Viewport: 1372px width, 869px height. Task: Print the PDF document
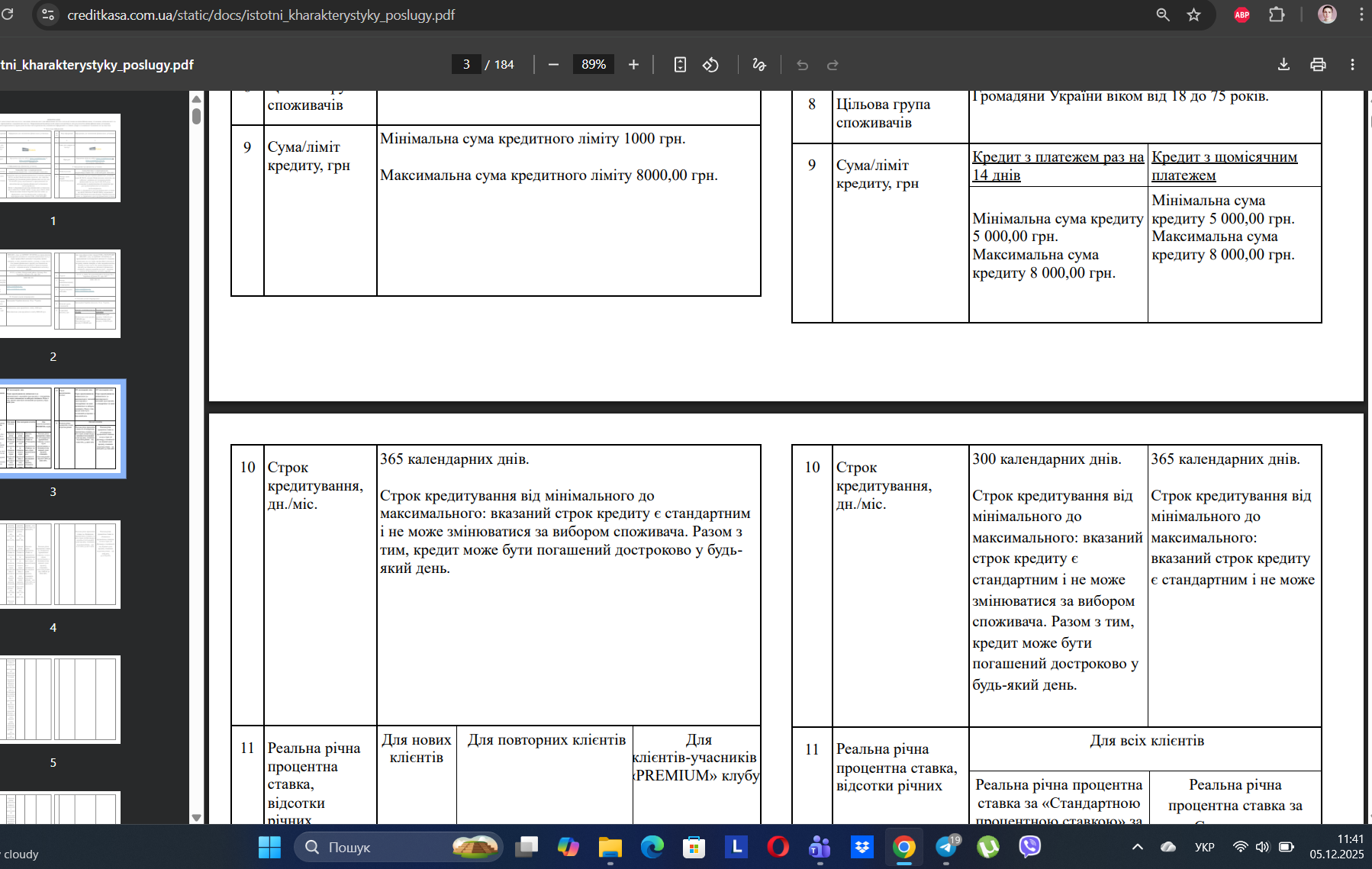point(1318,65)
